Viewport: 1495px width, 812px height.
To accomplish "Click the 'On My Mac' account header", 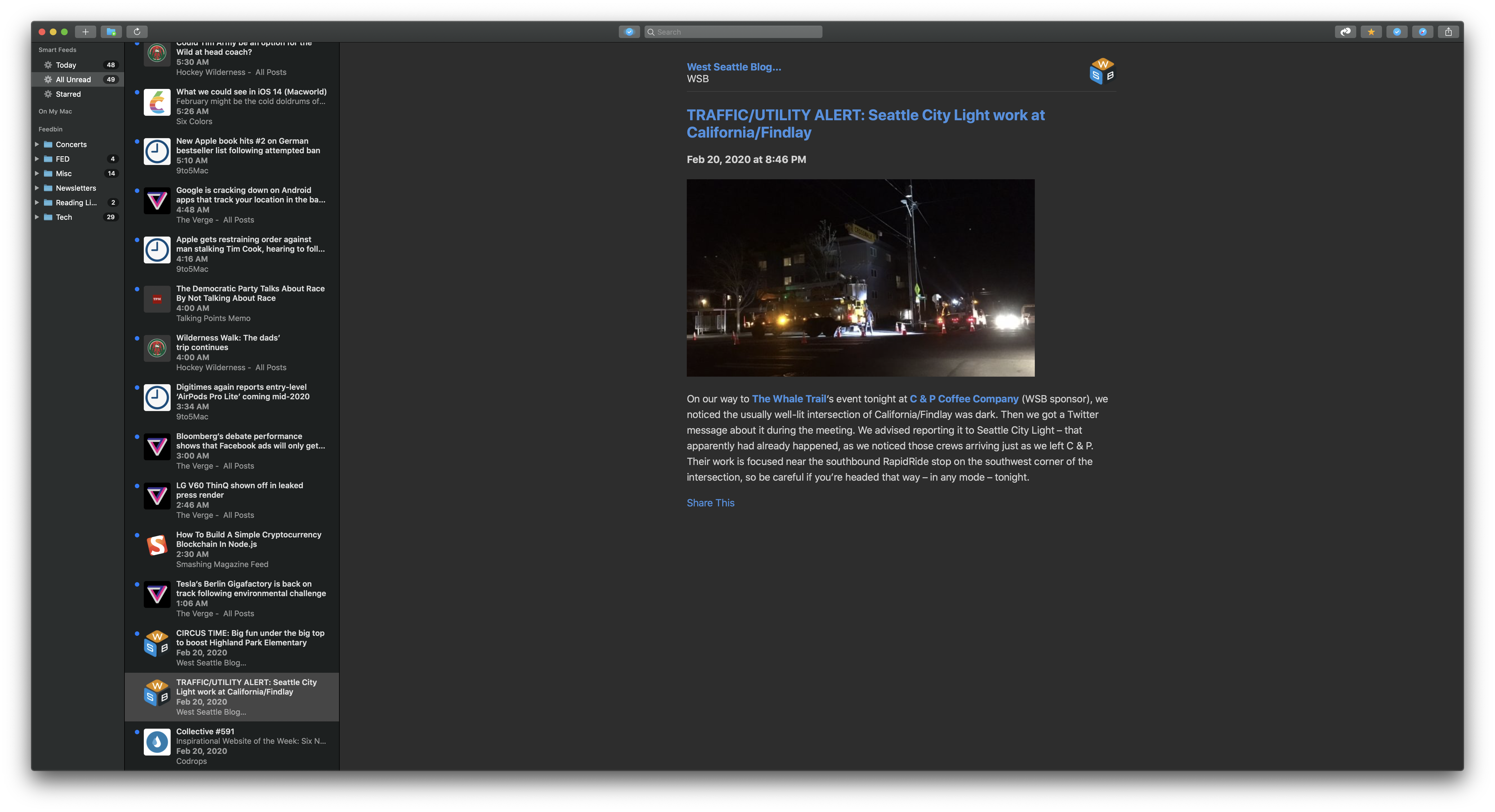I will pyautogui.click(x=55, y=111).
